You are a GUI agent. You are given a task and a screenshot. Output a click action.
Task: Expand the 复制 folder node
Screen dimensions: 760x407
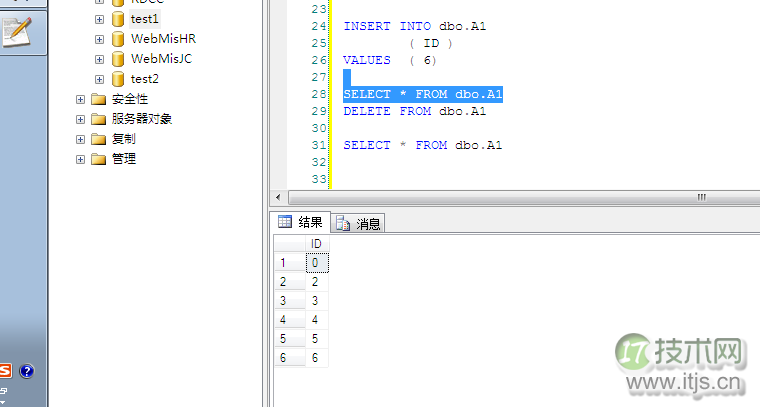coord(80,139)
